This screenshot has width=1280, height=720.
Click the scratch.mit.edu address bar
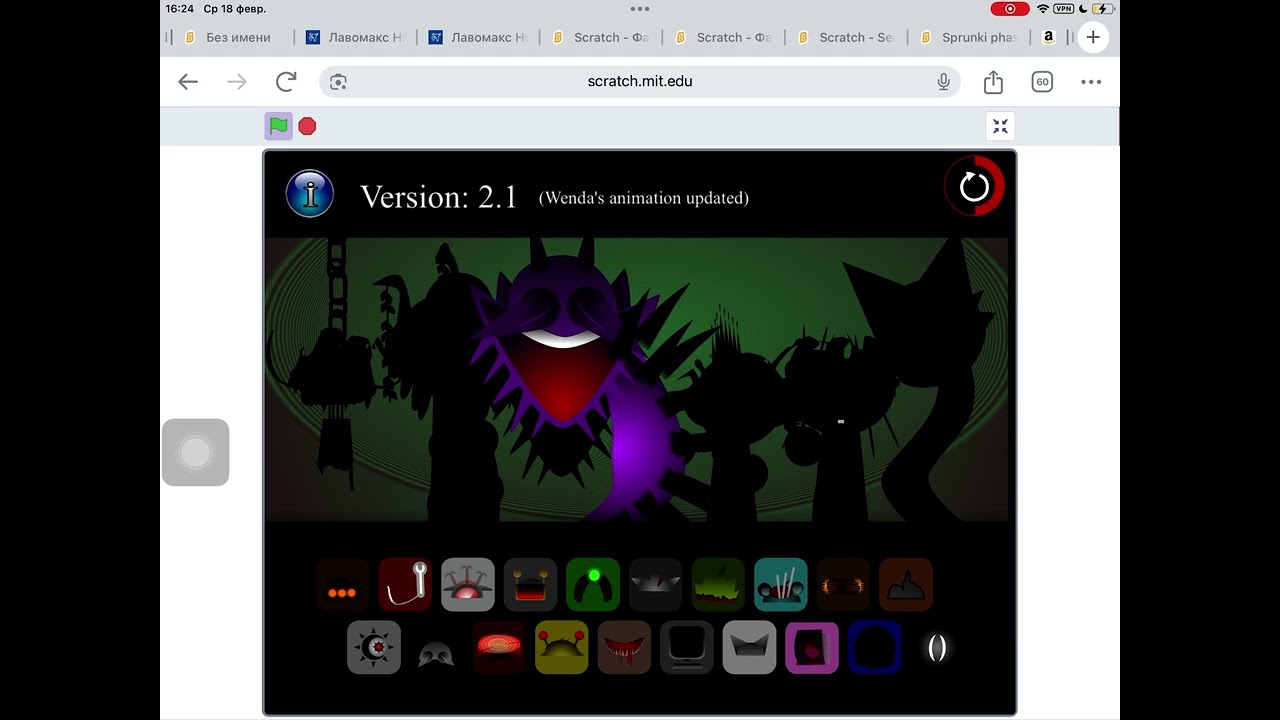click(640, 82)
